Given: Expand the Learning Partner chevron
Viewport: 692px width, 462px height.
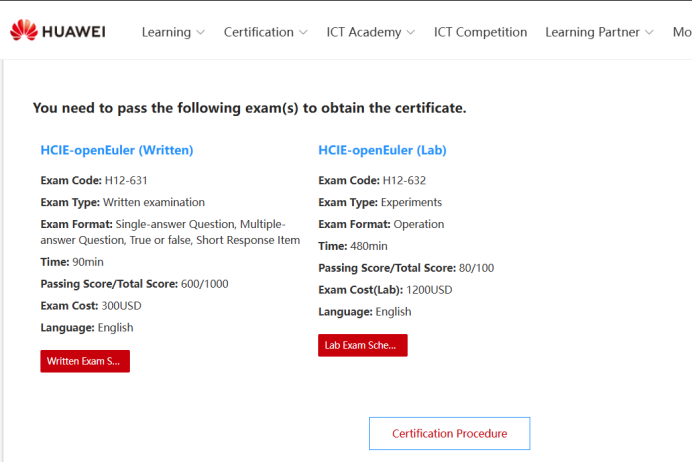Looking at the screenshot, I should 649,33.
